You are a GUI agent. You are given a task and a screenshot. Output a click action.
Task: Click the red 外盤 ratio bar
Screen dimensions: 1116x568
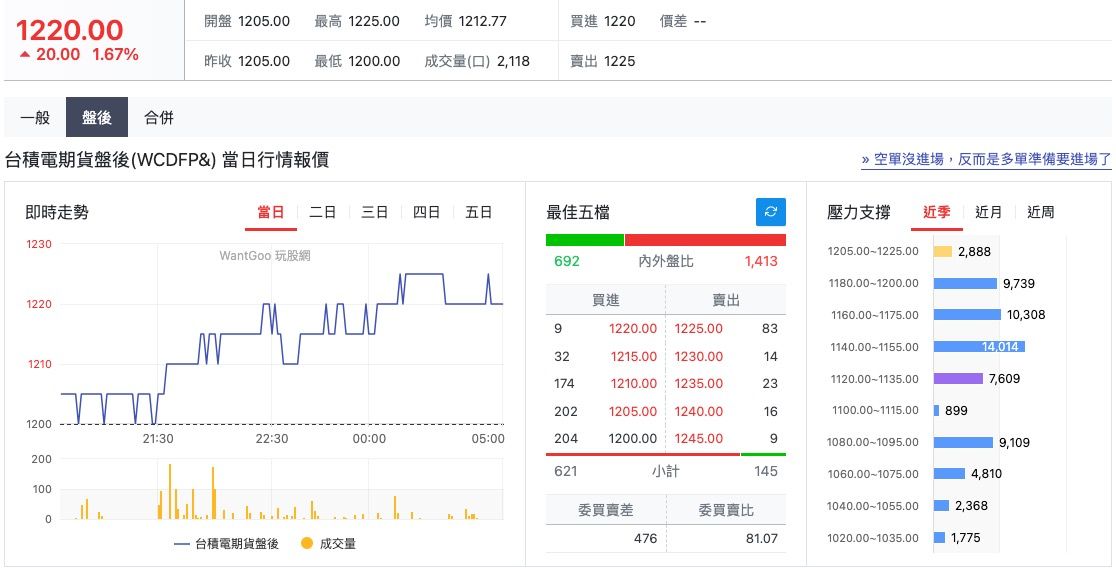pos(705,240)
